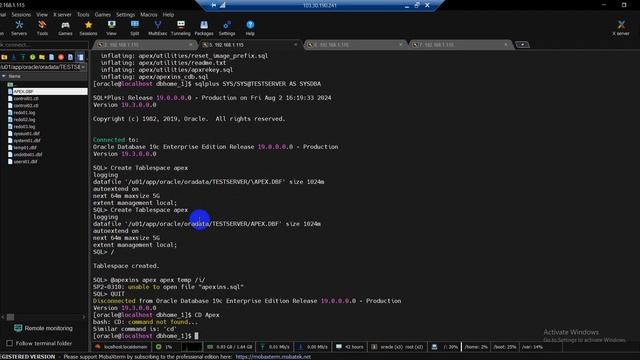The height and width of the screenshot is (360, 640).
Task: Select users01.dbf file
Action: click(x=25, y=161)
